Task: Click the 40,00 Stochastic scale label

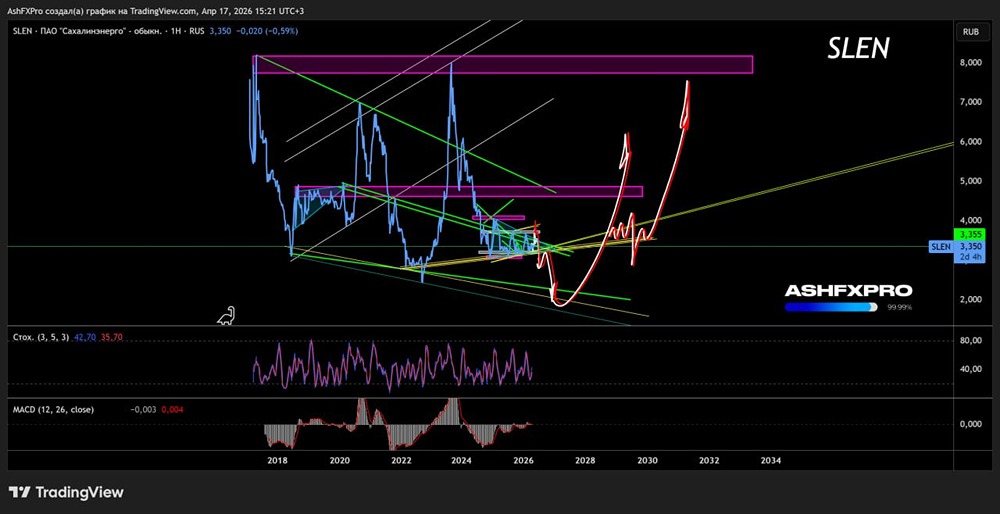Action: 971,369
